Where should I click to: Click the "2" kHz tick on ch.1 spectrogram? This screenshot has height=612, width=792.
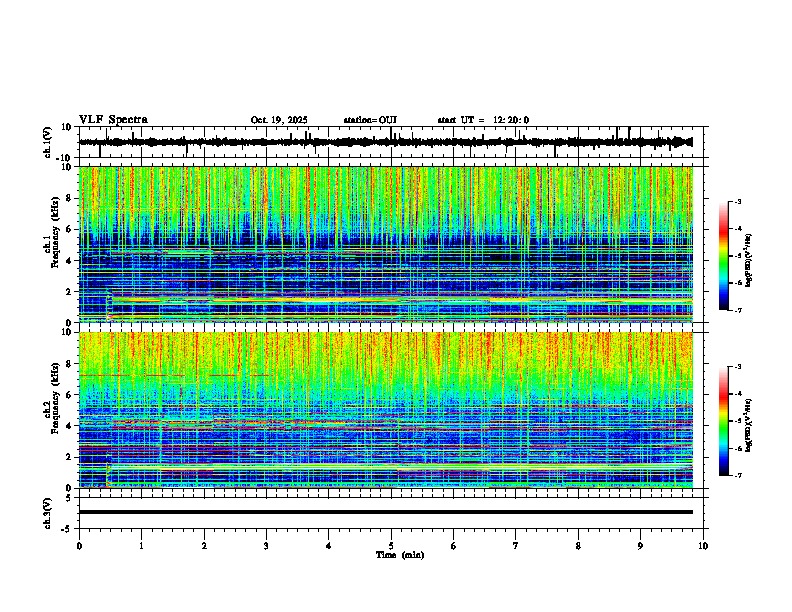pyautogui.click(x=70, y=291)
